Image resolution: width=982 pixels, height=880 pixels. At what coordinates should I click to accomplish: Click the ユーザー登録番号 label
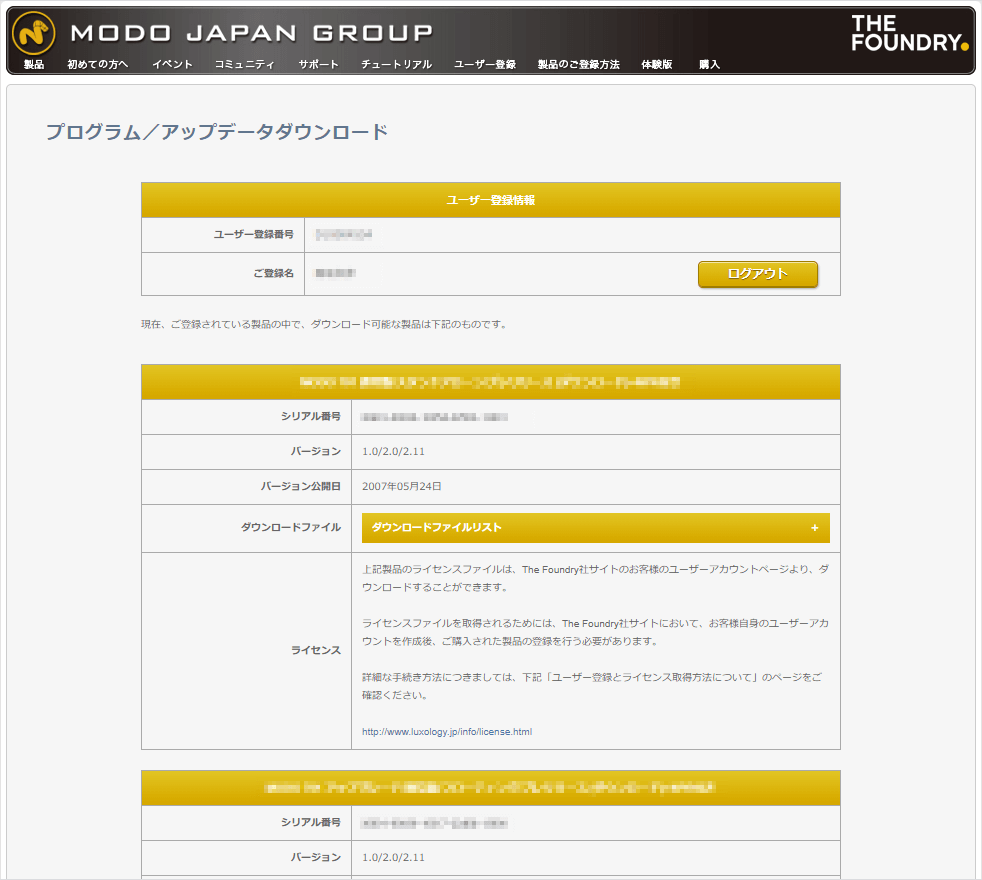(254, 234)
